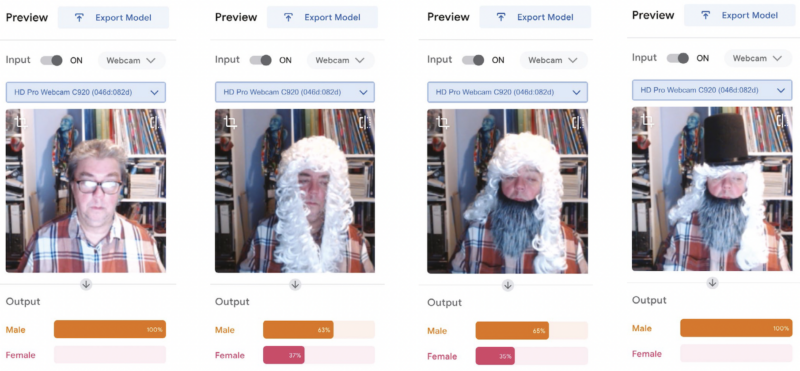Expand HD Pro Webcam C920 selector in Male 65% panel

coord(508,92)
